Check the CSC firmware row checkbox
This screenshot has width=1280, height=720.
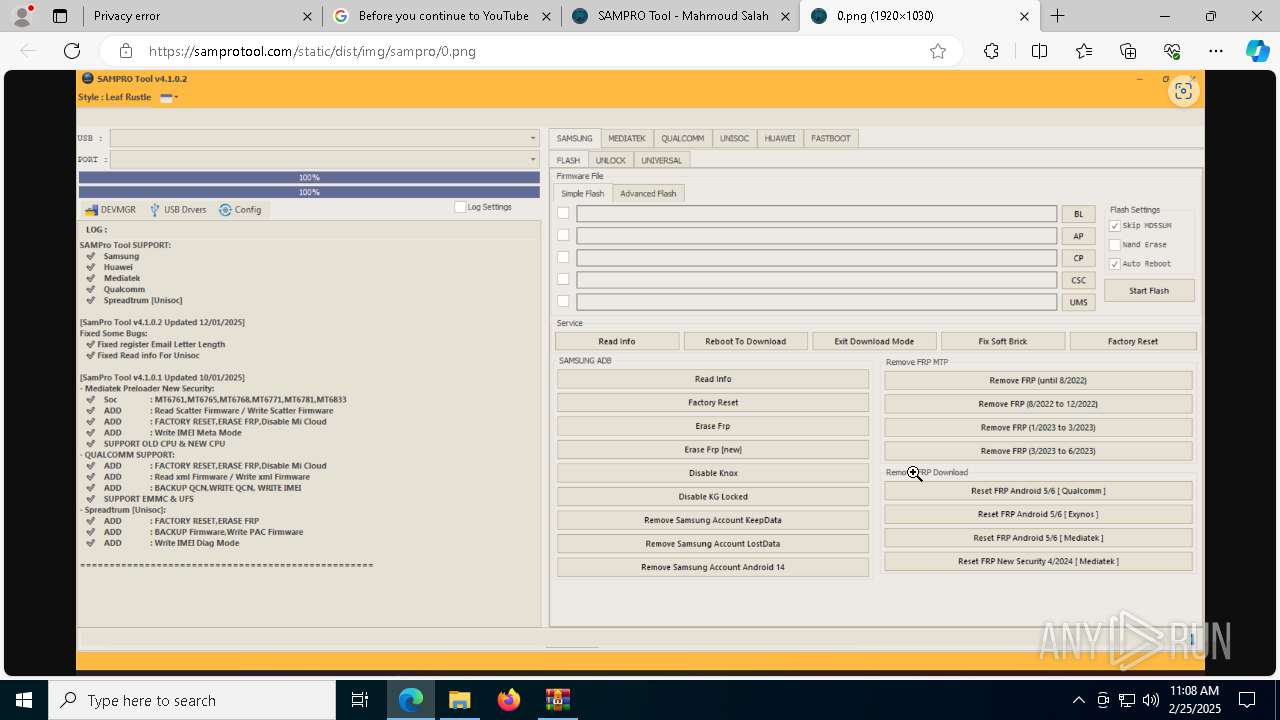pos(563,279)
